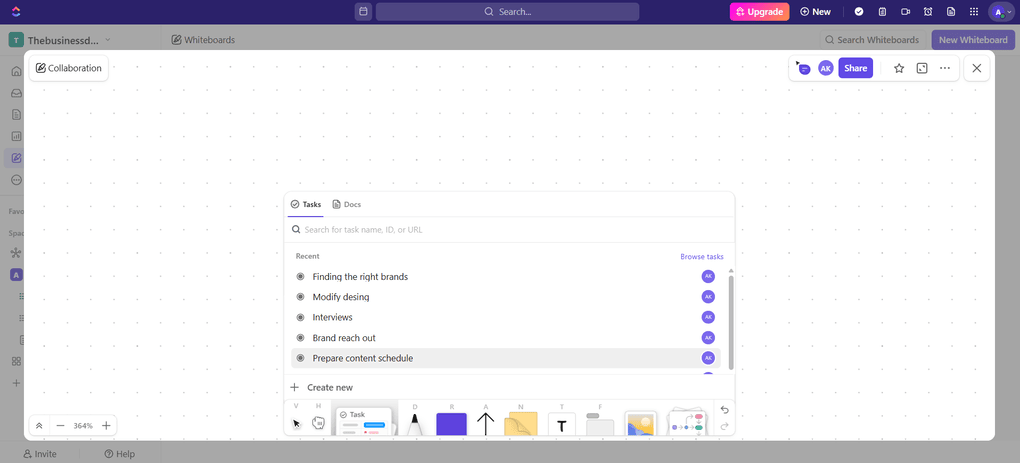Select the pen drawing tool
Image resolution: width=1020 pixels, height=463 pixels.
tap(414, 425)
